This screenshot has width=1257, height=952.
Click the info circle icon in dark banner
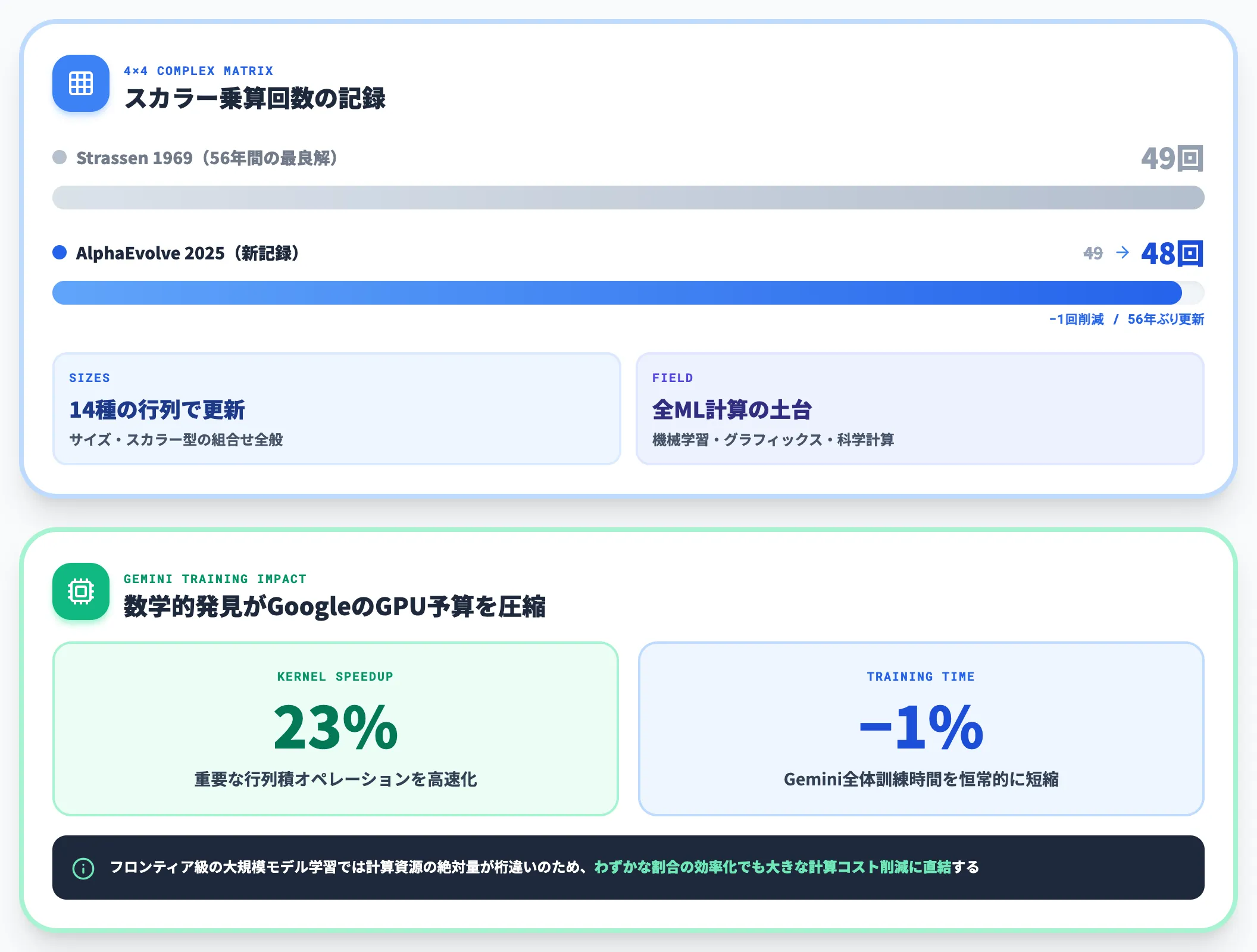point(83,868)
